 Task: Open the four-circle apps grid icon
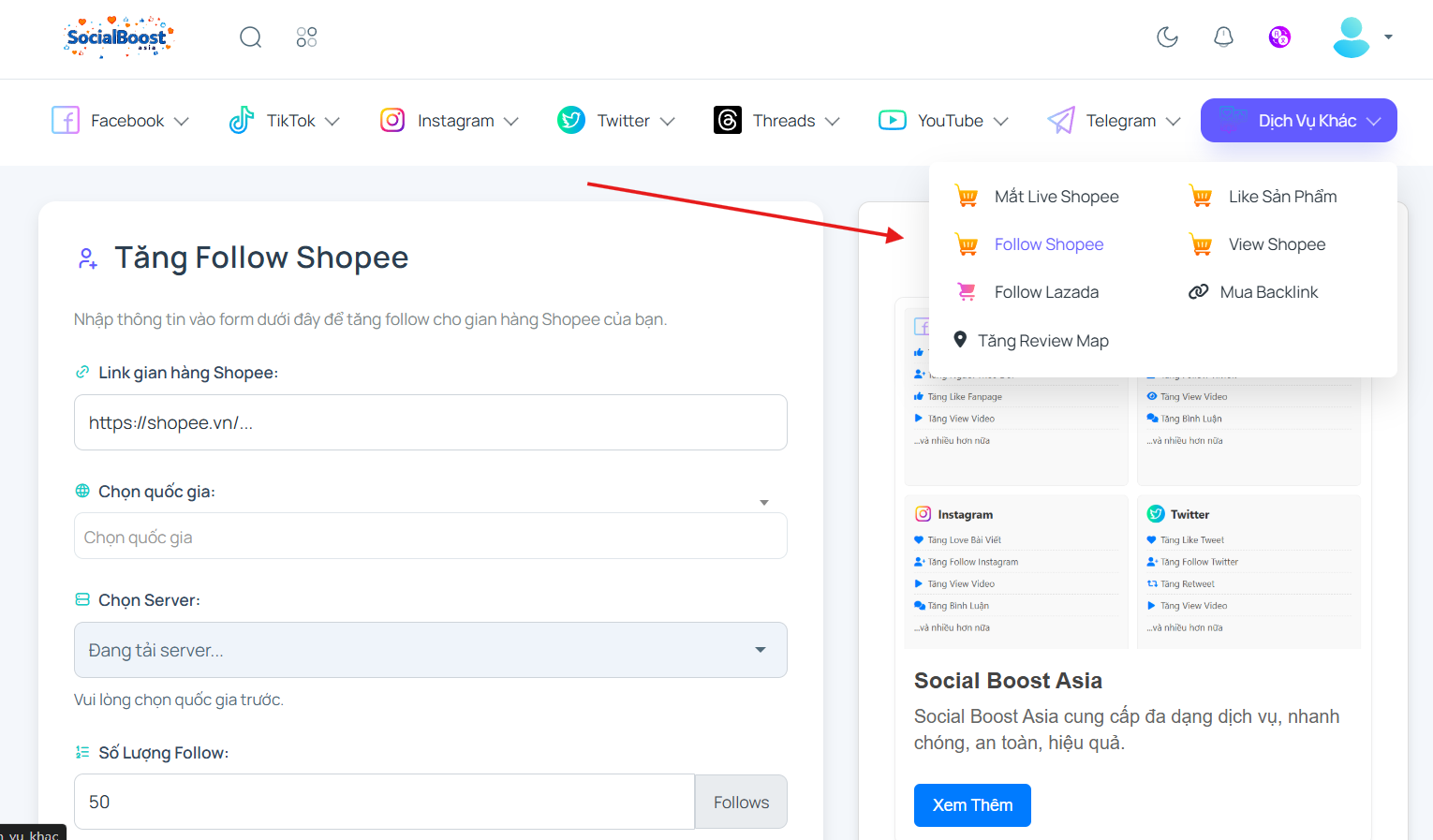pos(306,37)
